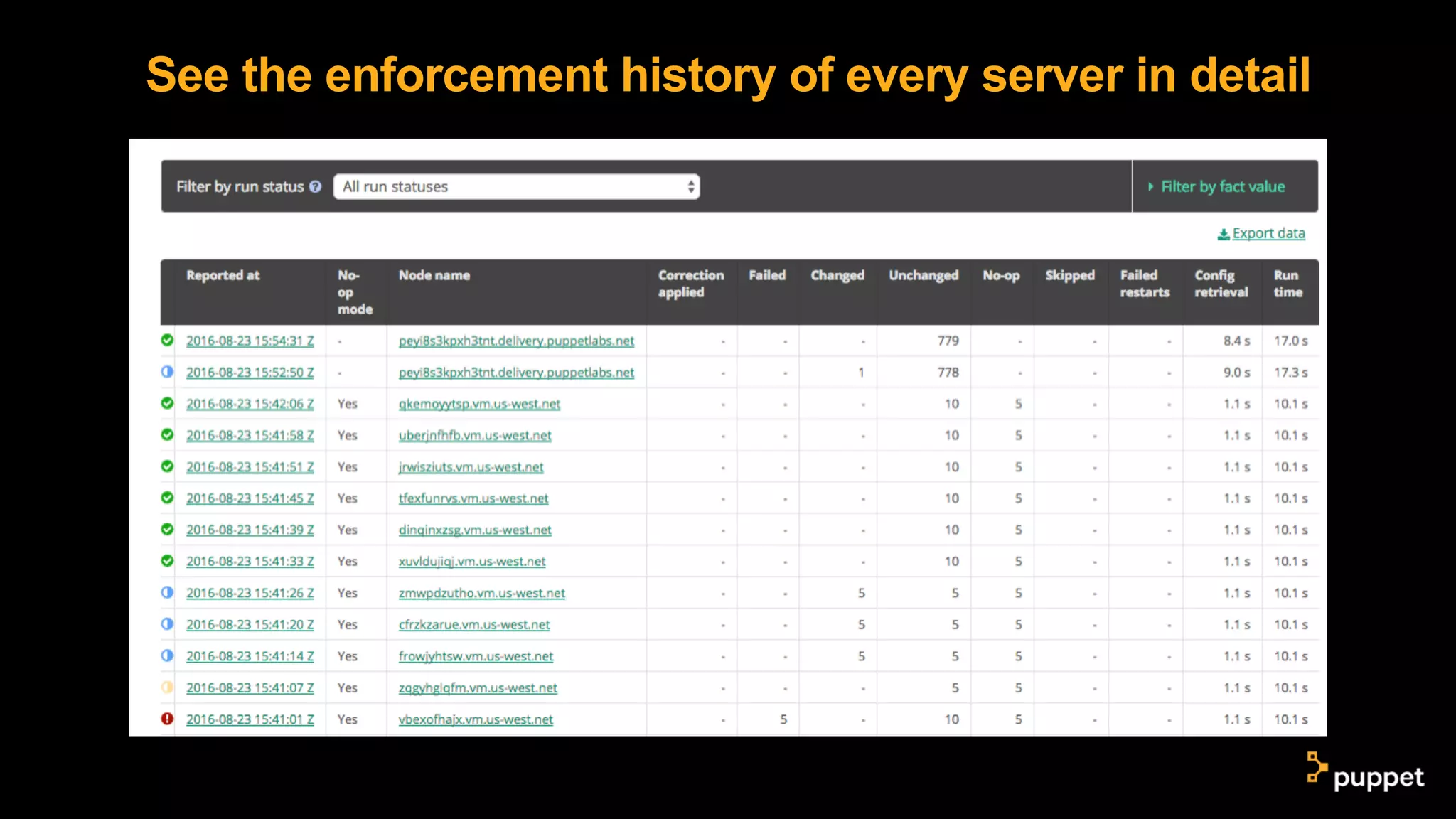Viewport: 1456px width, 819px height.
Task: Click green success icon for 15:54:31 report
Action: pos(167,340)
